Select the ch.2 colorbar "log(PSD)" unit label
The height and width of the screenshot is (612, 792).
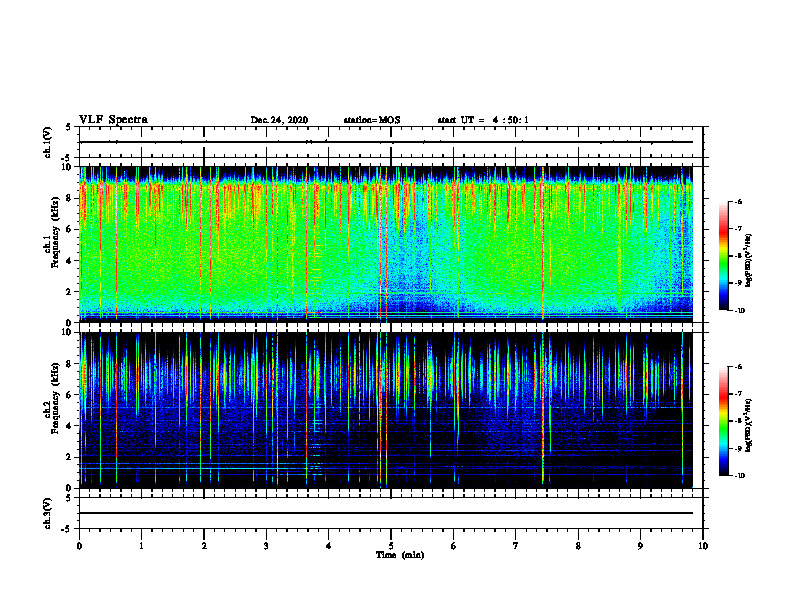click(749, 426)
